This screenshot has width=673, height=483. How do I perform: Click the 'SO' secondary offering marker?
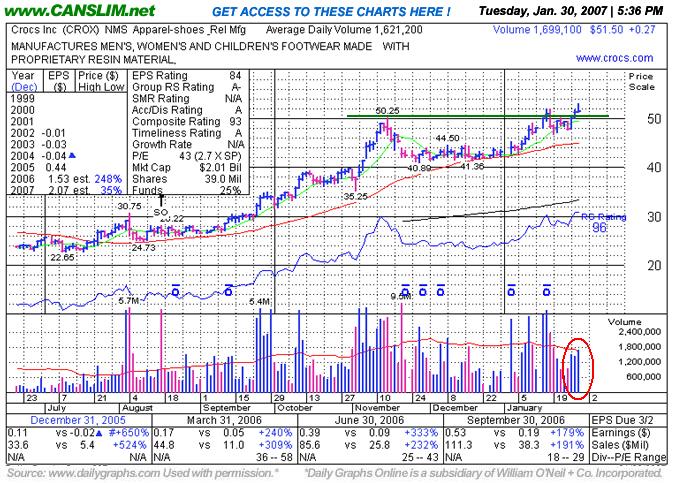point(161,212)
